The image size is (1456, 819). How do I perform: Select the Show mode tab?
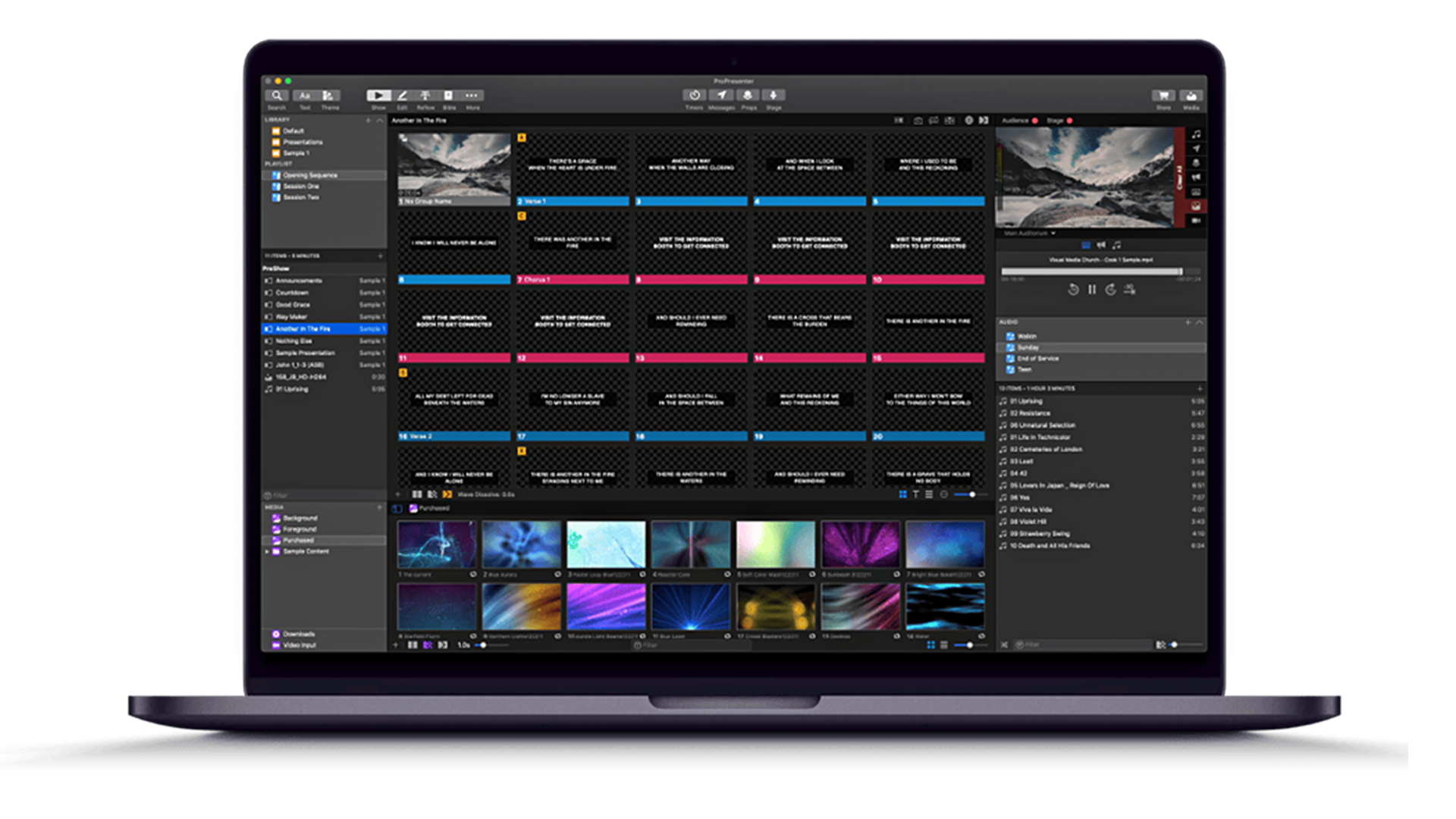pyautogui.click(x=378, y=96)
